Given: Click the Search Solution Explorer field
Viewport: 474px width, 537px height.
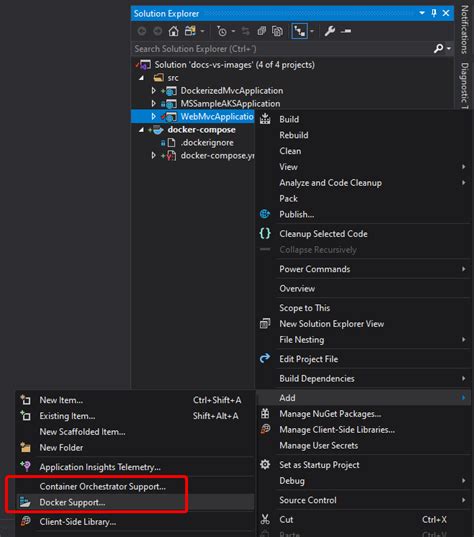Looking at the screenshot, I should [x=283, y=49].
